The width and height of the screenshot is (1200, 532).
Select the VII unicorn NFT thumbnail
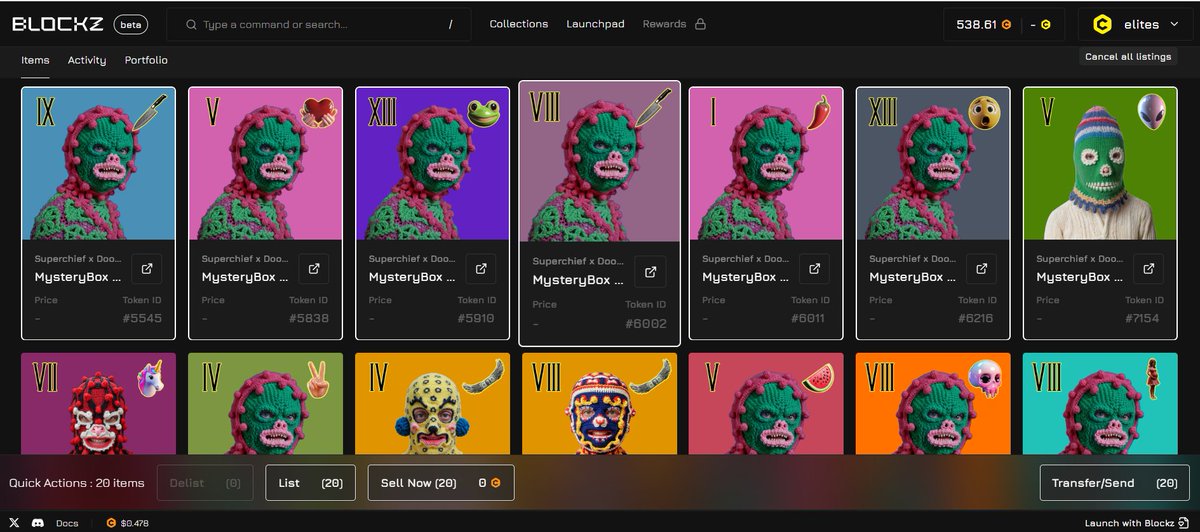point(99,403)
